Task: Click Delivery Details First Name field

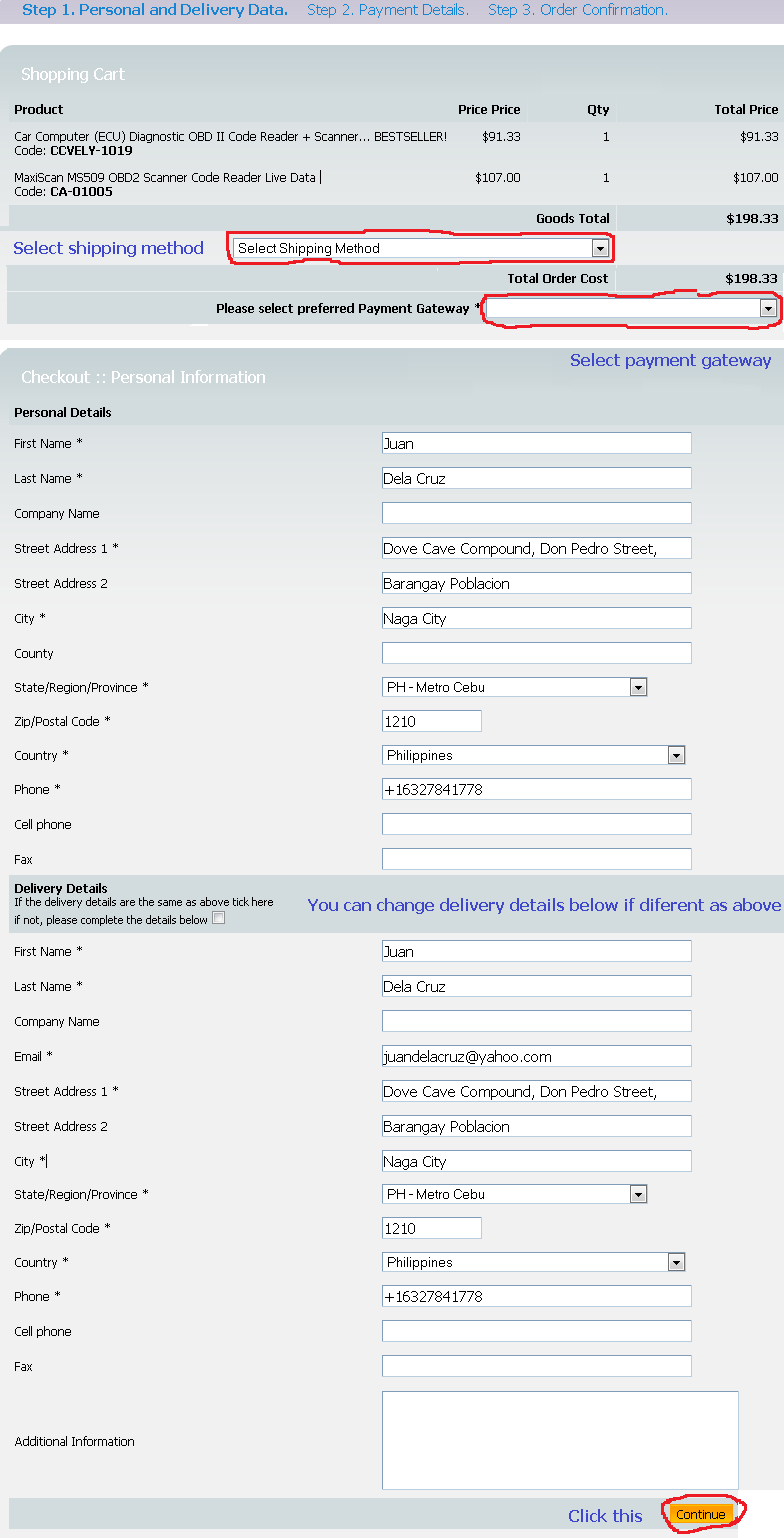Action: tap(537, 951)
